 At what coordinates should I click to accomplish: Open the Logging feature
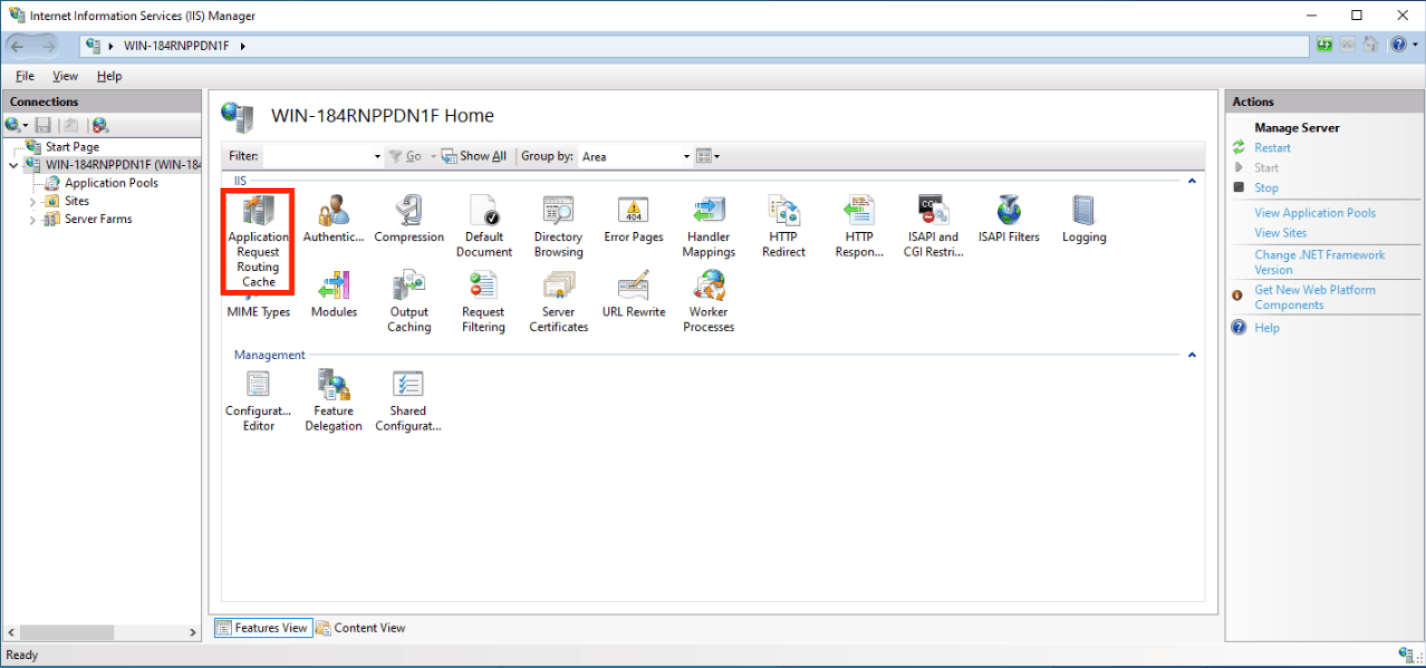pos(1084,220)
